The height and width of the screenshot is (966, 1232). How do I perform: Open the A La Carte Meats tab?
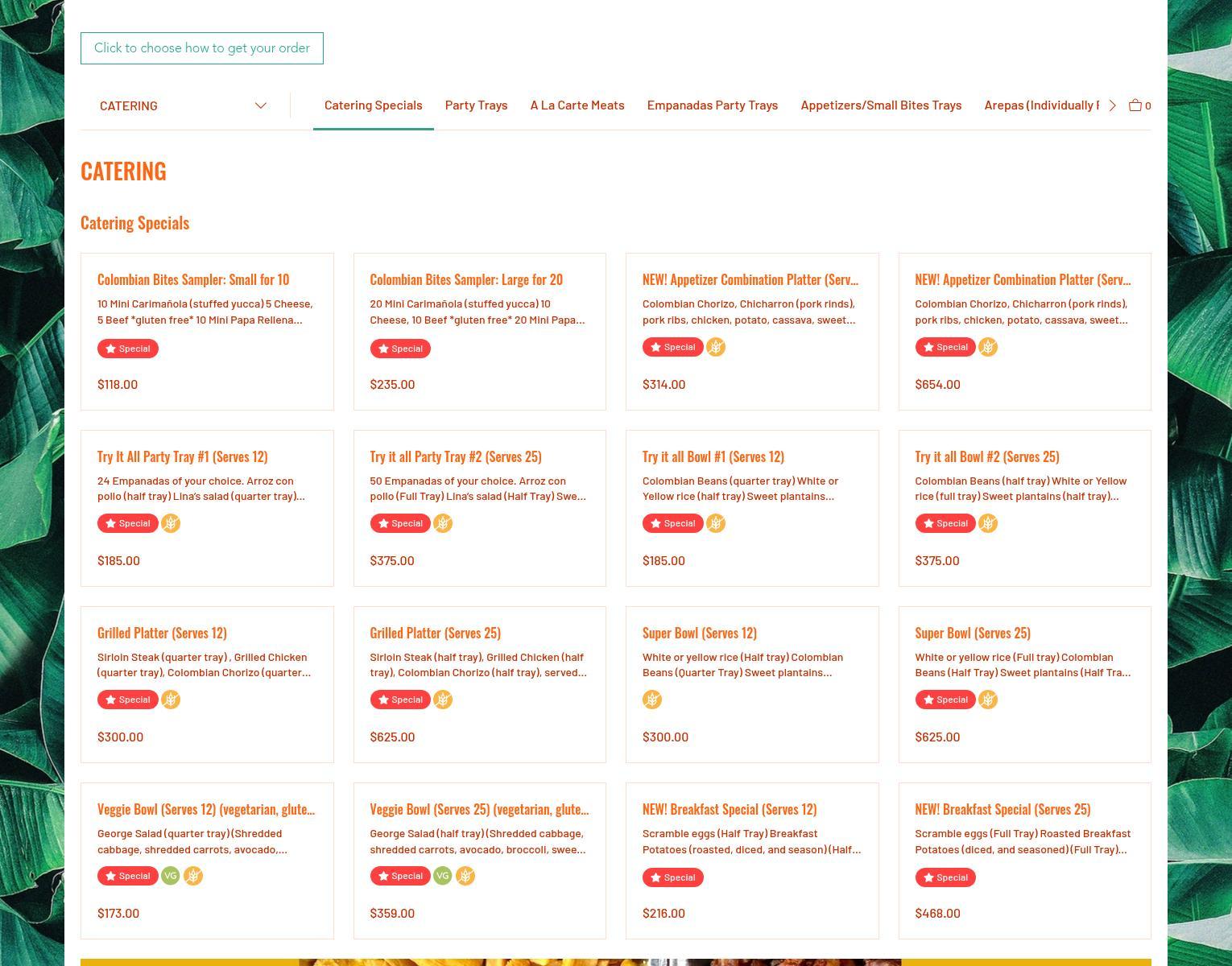coord(577,105)
